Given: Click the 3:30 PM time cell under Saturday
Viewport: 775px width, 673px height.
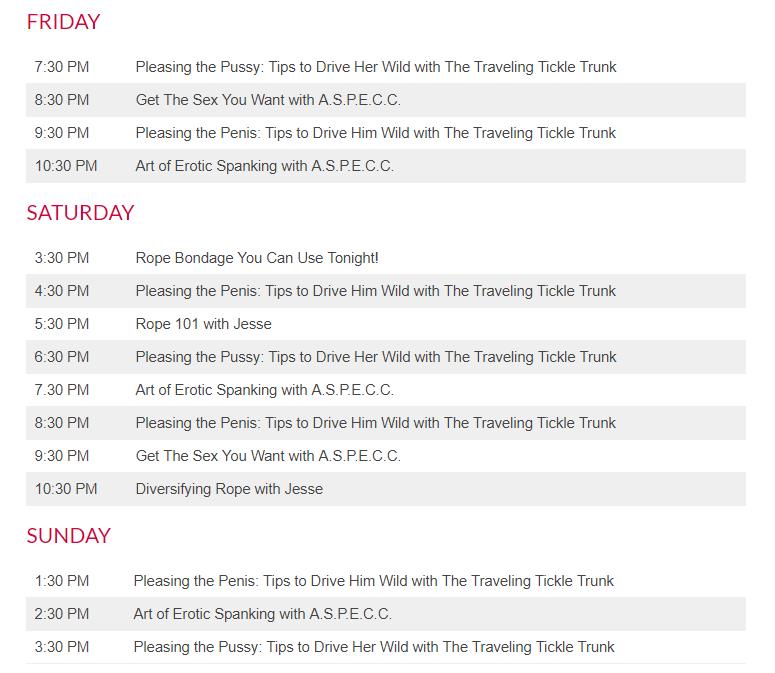Looking at the screenshot, I should coord(62,258).
